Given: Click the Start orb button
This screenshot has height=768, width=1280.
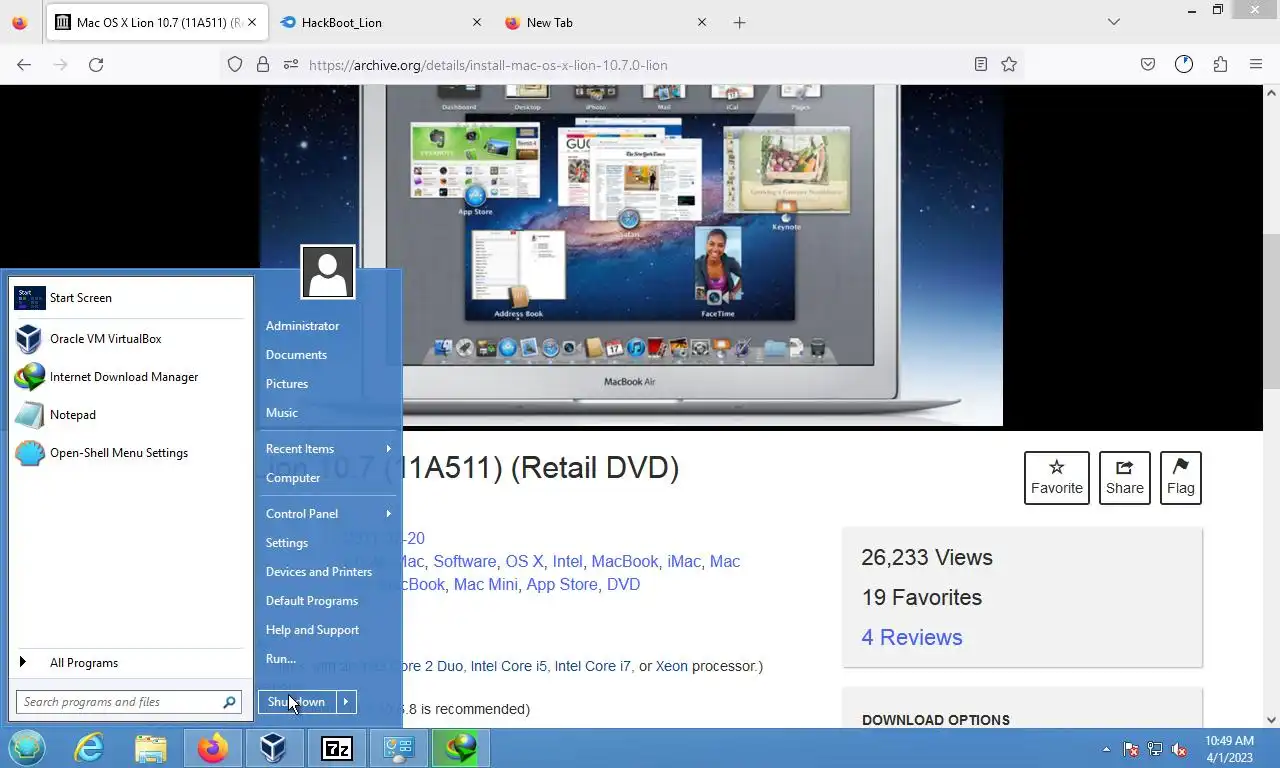Looking at the screenshot, I should coord(27,748).
